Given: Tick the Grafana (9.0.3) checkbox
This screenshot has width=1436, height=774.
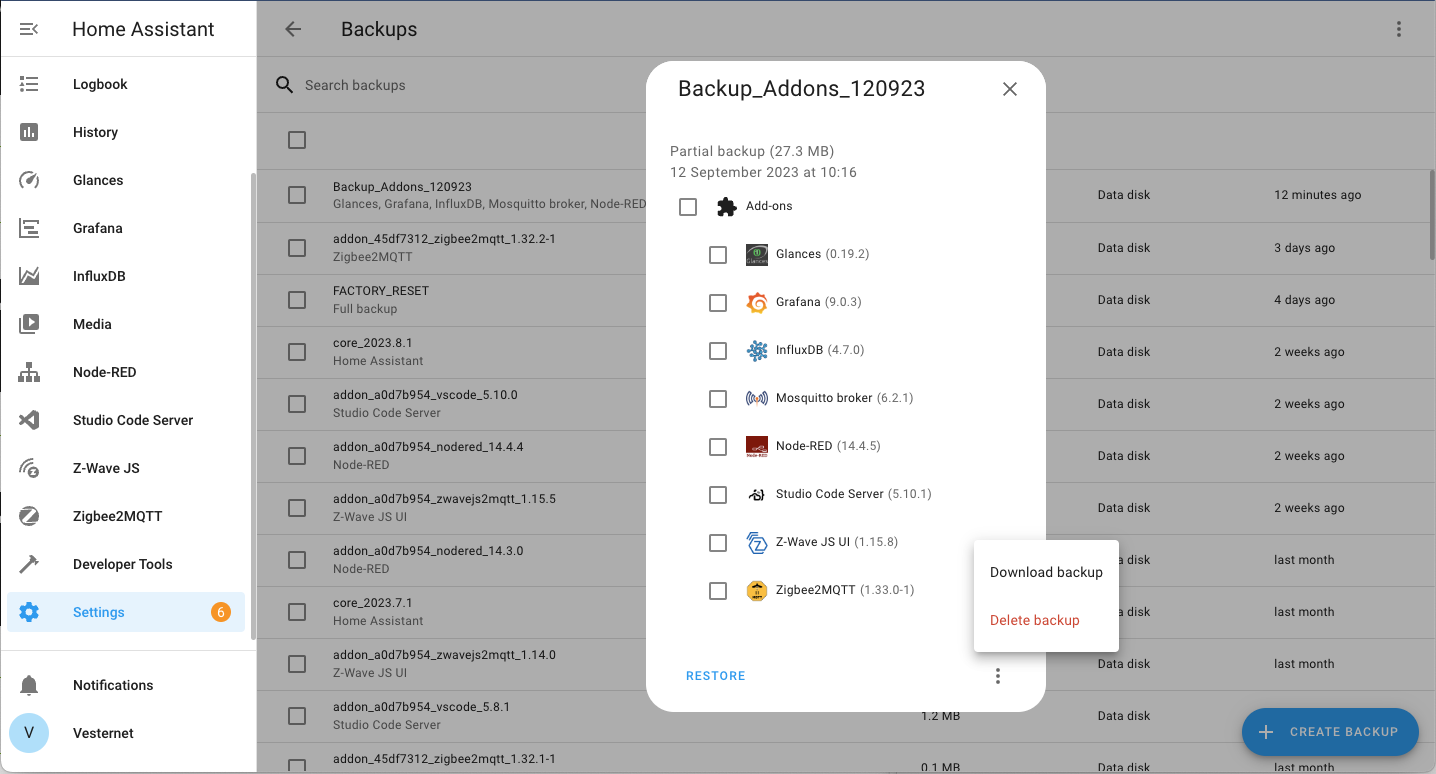Looking at the screenshot, I should coord(718,303).
